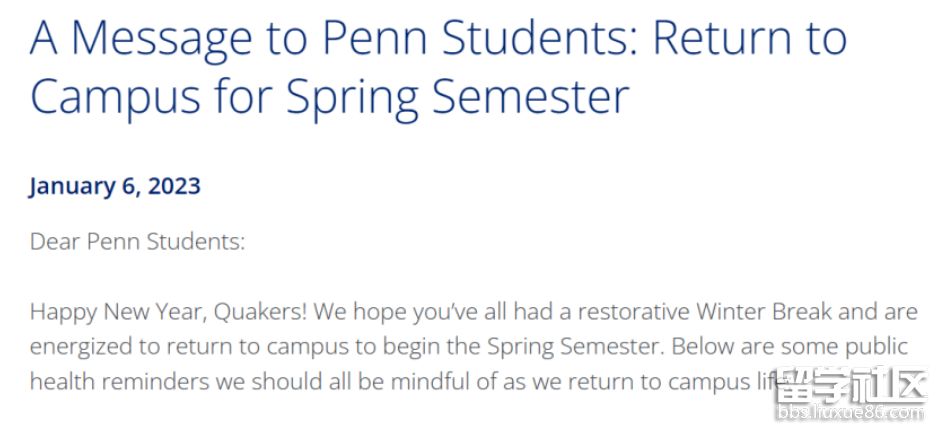Select the January 6, 2023 date
The image size is (941, 434).
tap(115, 186)
